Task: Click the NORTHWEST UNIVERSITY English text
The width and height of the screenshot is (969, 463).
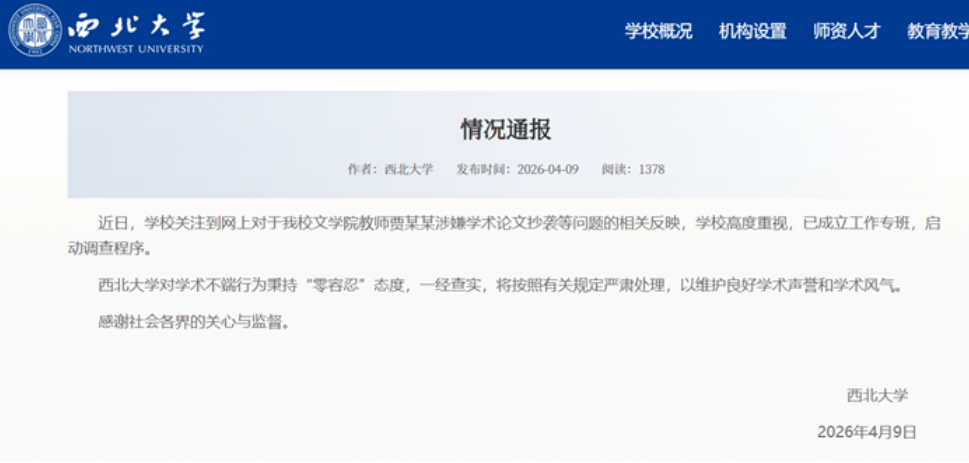Action: click(x=135, y=49)
